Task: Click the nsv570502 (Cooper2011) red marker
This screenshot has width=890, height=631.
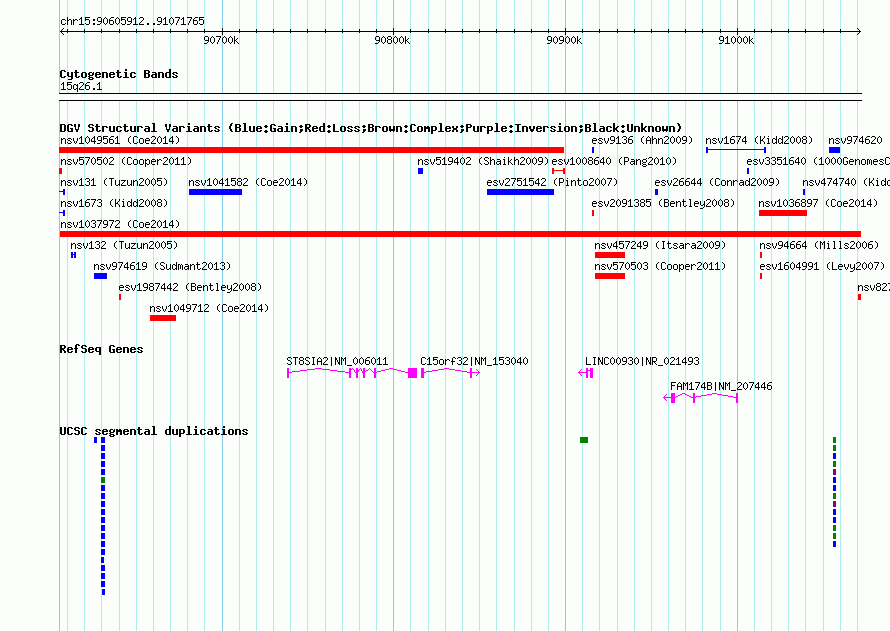Action: tap(61, 171)
